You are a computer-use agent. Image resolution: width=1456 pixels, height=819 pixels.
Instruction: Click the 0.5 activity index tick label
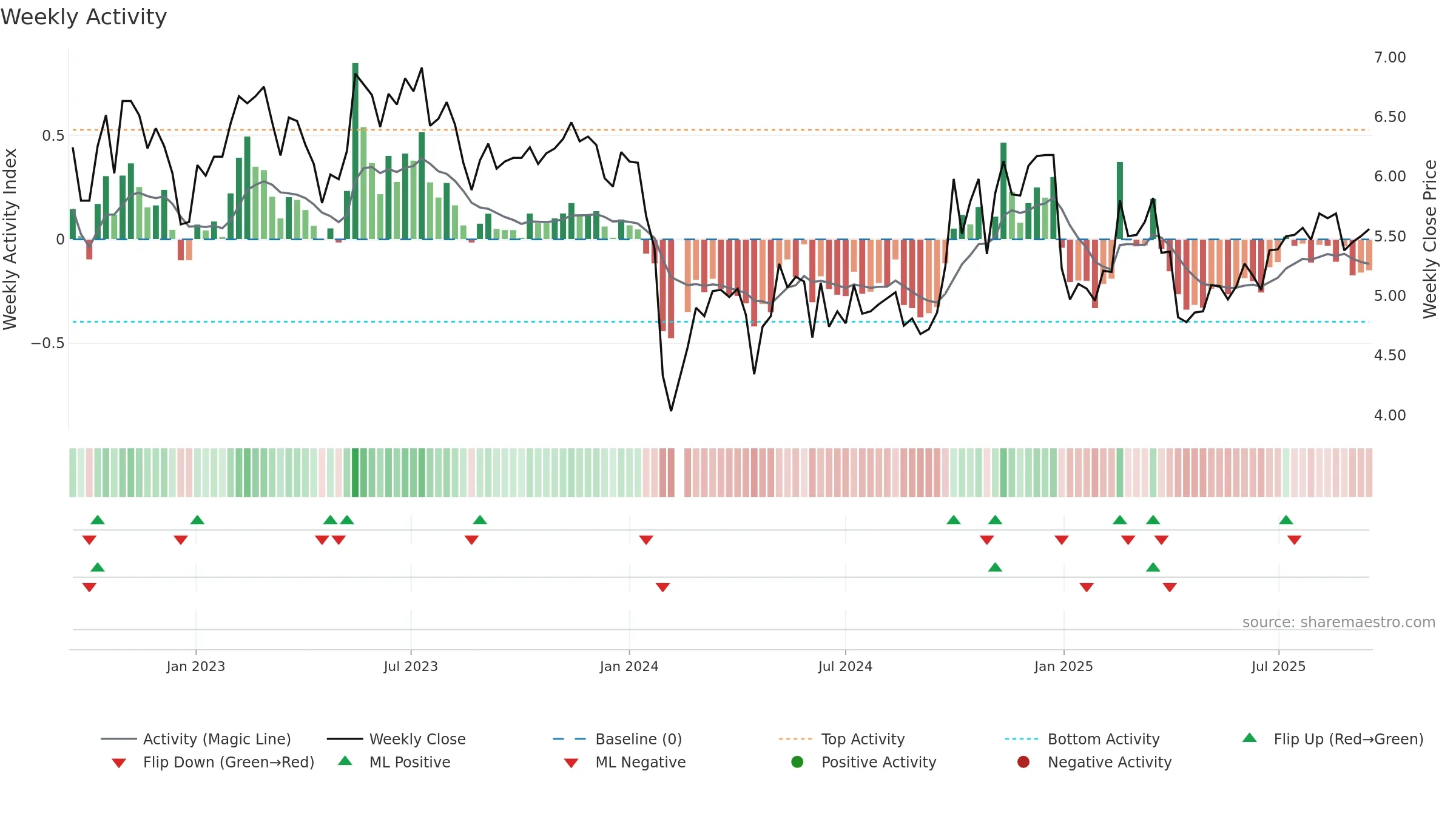53,136
